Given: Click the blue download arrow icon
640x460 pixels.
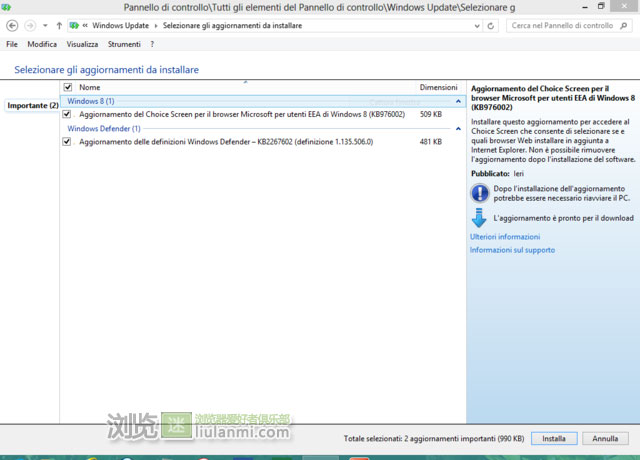Looking at the screenshot, I should [x=479, y=218].
